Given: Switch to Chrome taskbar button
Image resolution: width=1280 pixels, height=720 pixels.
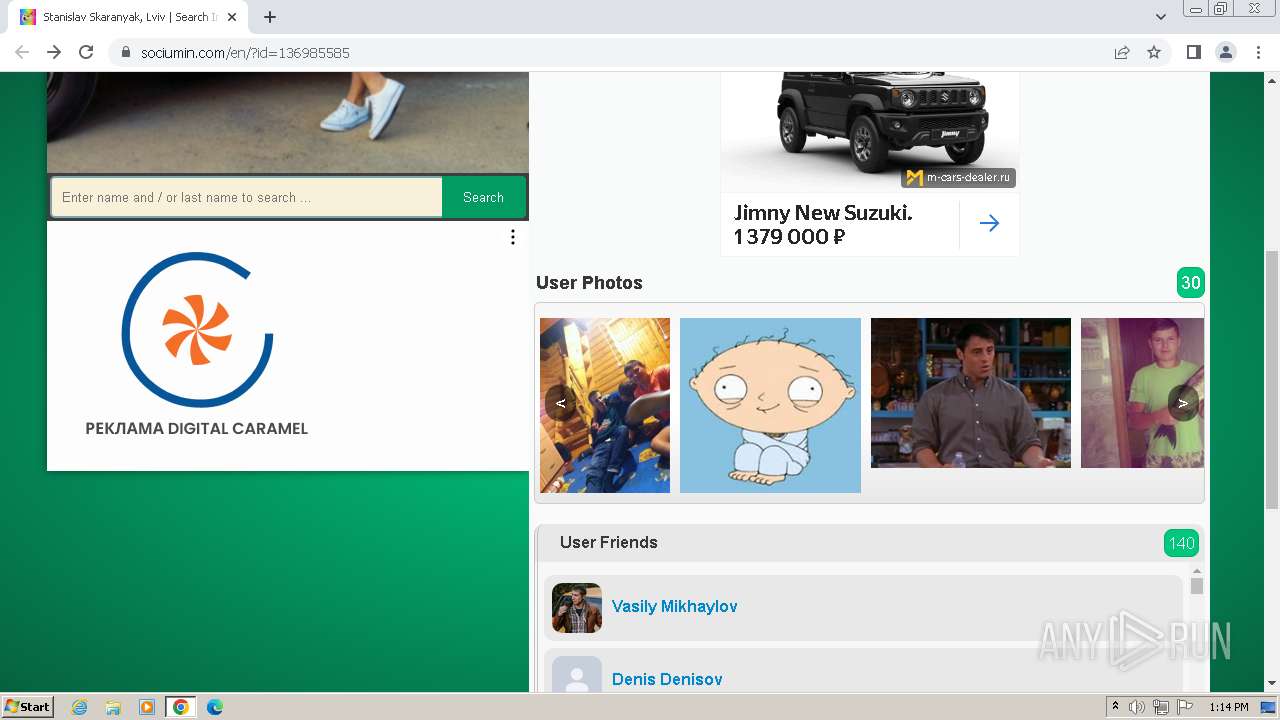Looking at the screenshot, I should pyautogui.click(x=181, y=707).
